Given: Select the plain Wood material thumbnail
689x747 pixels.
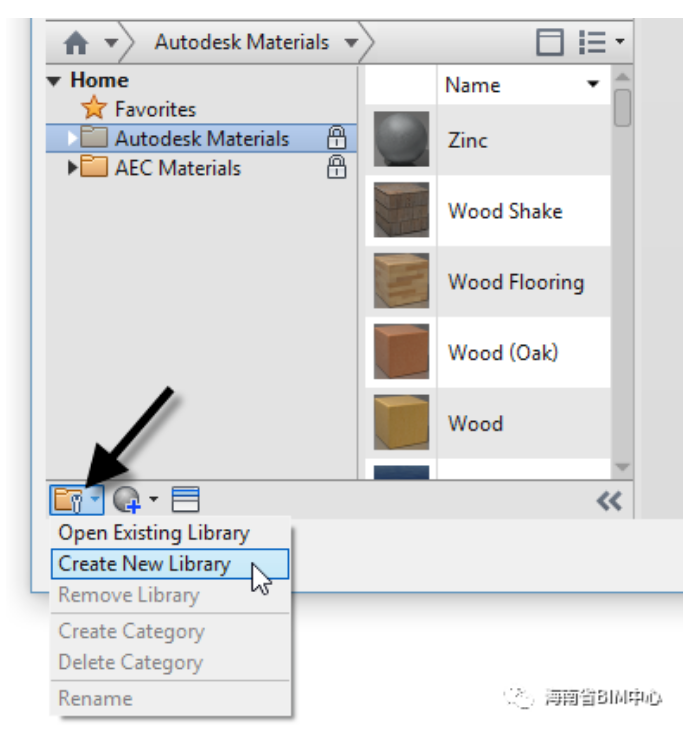Looking at the screenshot, I should (401, 422).
